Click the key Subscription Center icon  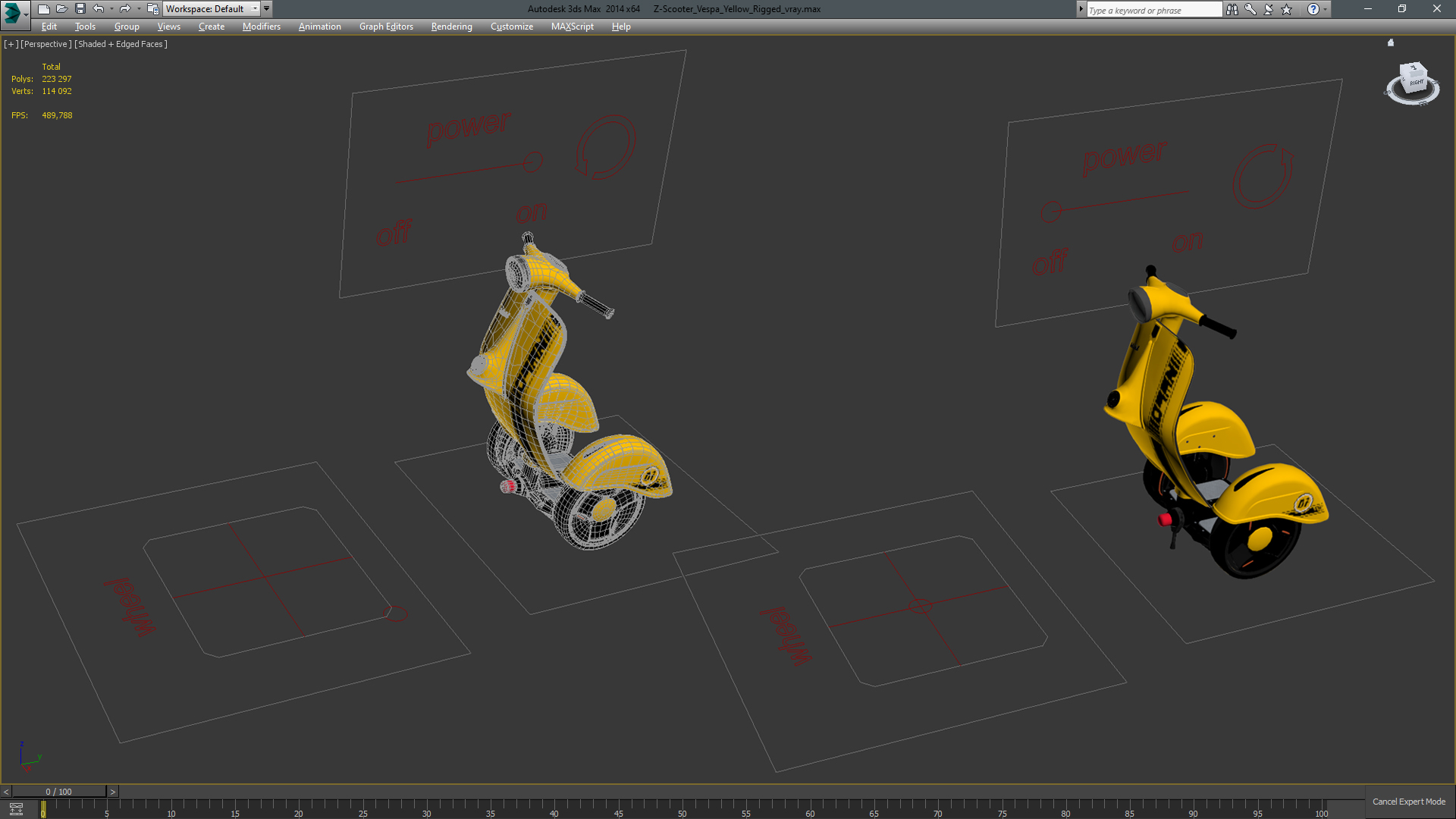point(1250,9)
